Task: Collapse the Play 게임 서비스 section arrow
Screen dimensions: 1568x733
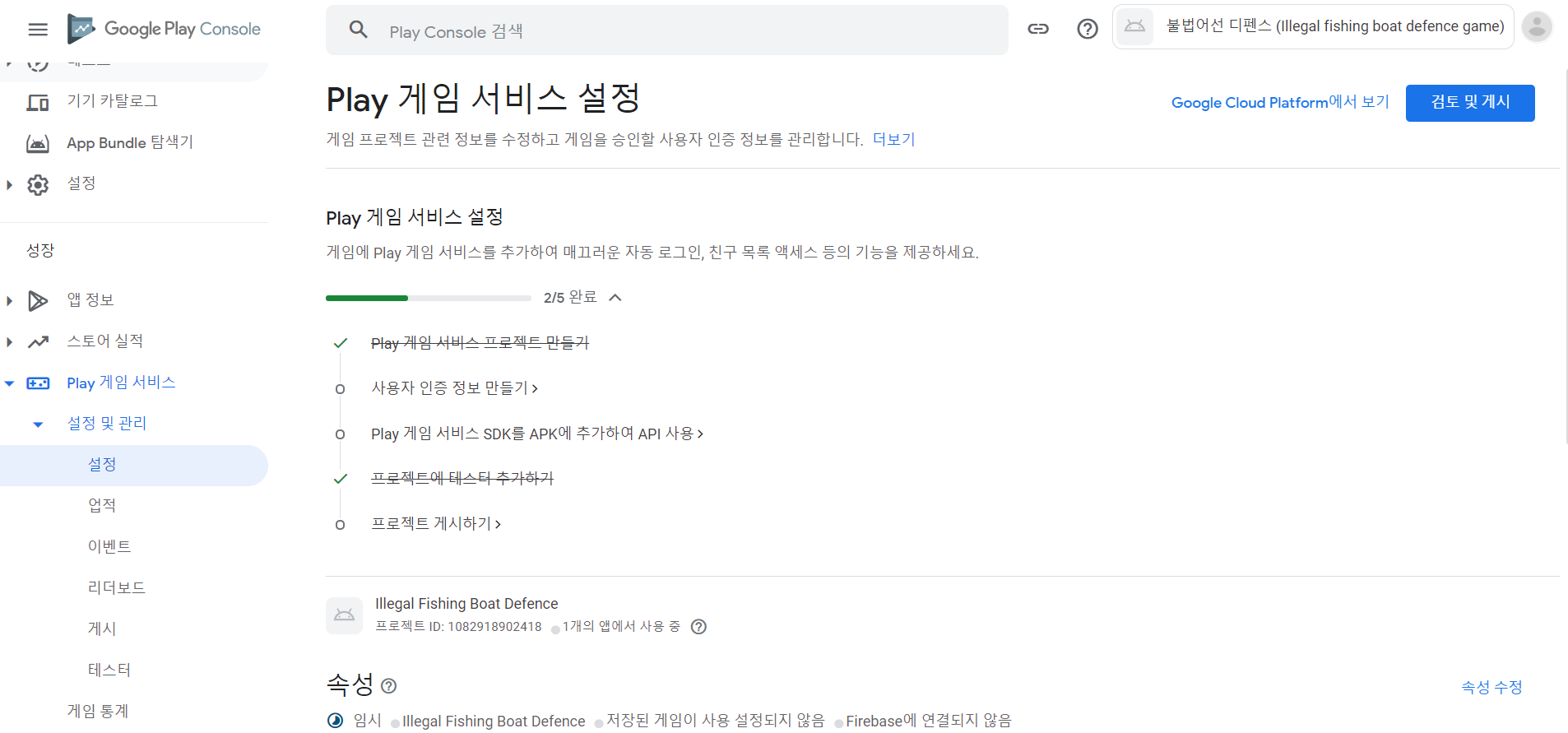Action: coord(9,383)
